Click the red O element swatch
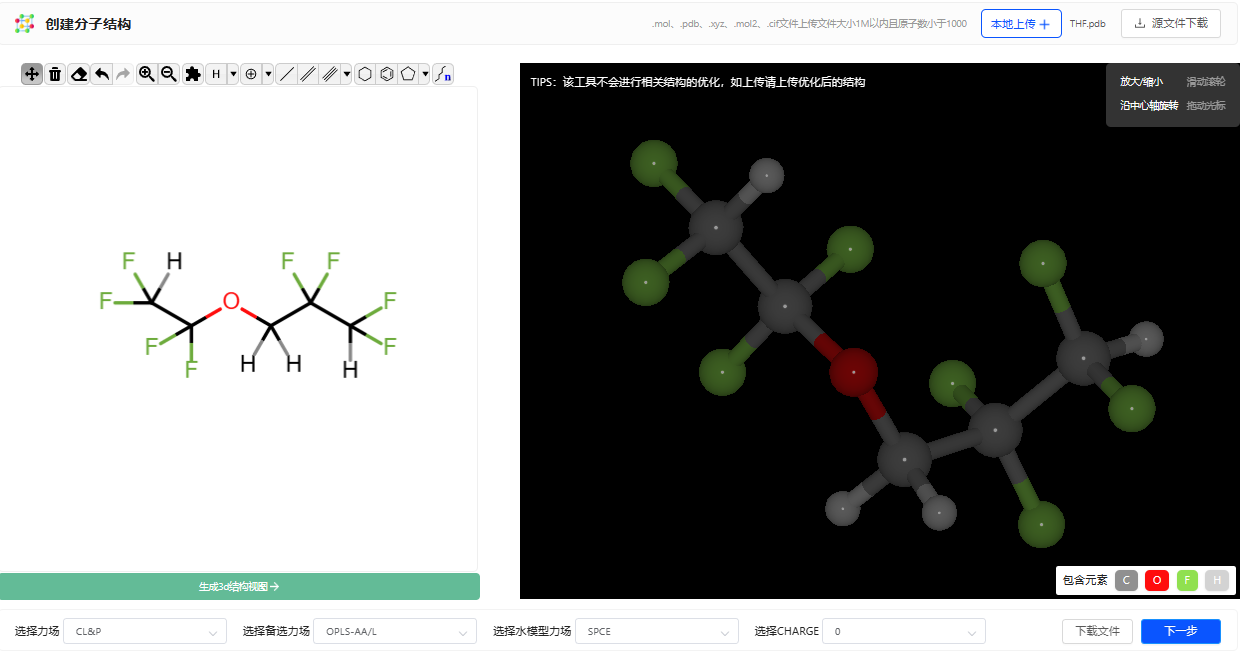 coord(1157,580)
